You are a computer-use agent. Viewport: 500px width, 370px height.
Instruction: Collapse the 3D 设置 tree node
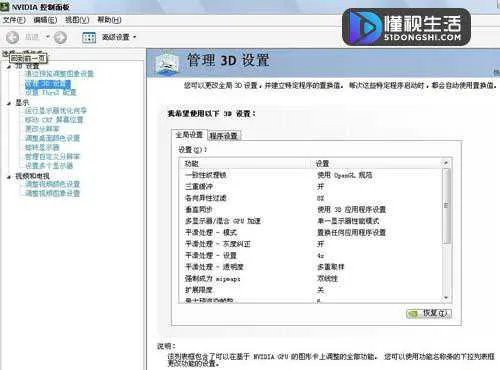coord(9,67)
